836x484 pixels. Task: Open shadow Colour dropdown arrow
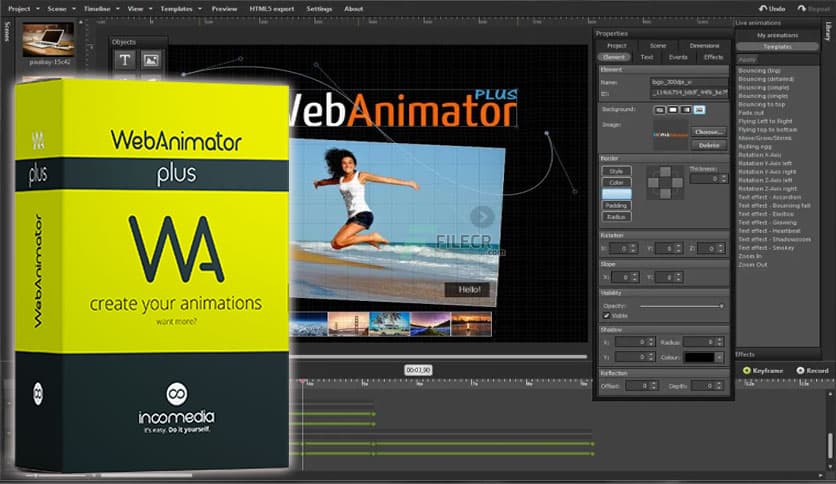pyautogui.click(x=720, y=357)
